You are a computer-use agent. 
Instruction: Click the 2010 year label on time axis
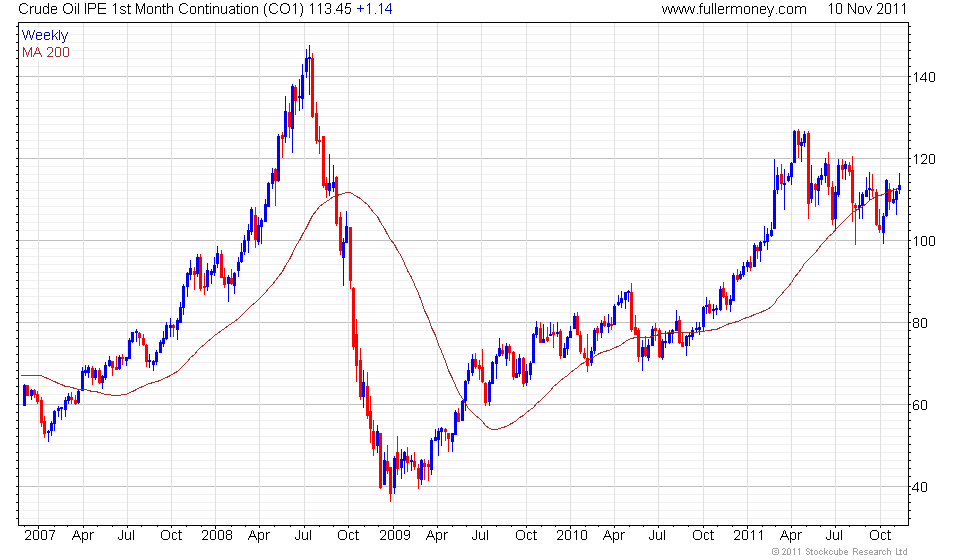[x=572, y=536]
